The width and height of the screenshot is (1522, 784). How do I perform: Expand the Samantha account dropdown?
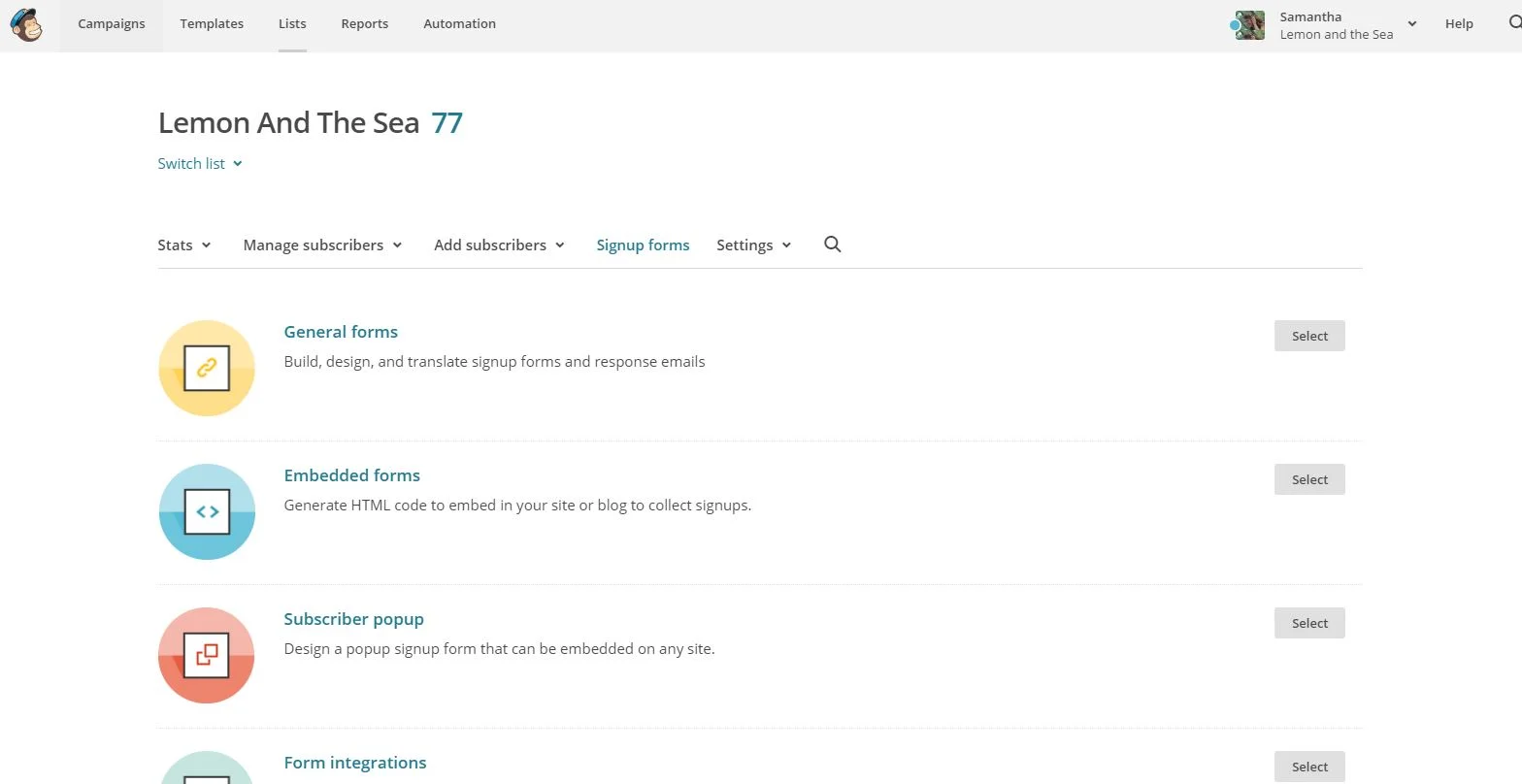click(1412, 24)
